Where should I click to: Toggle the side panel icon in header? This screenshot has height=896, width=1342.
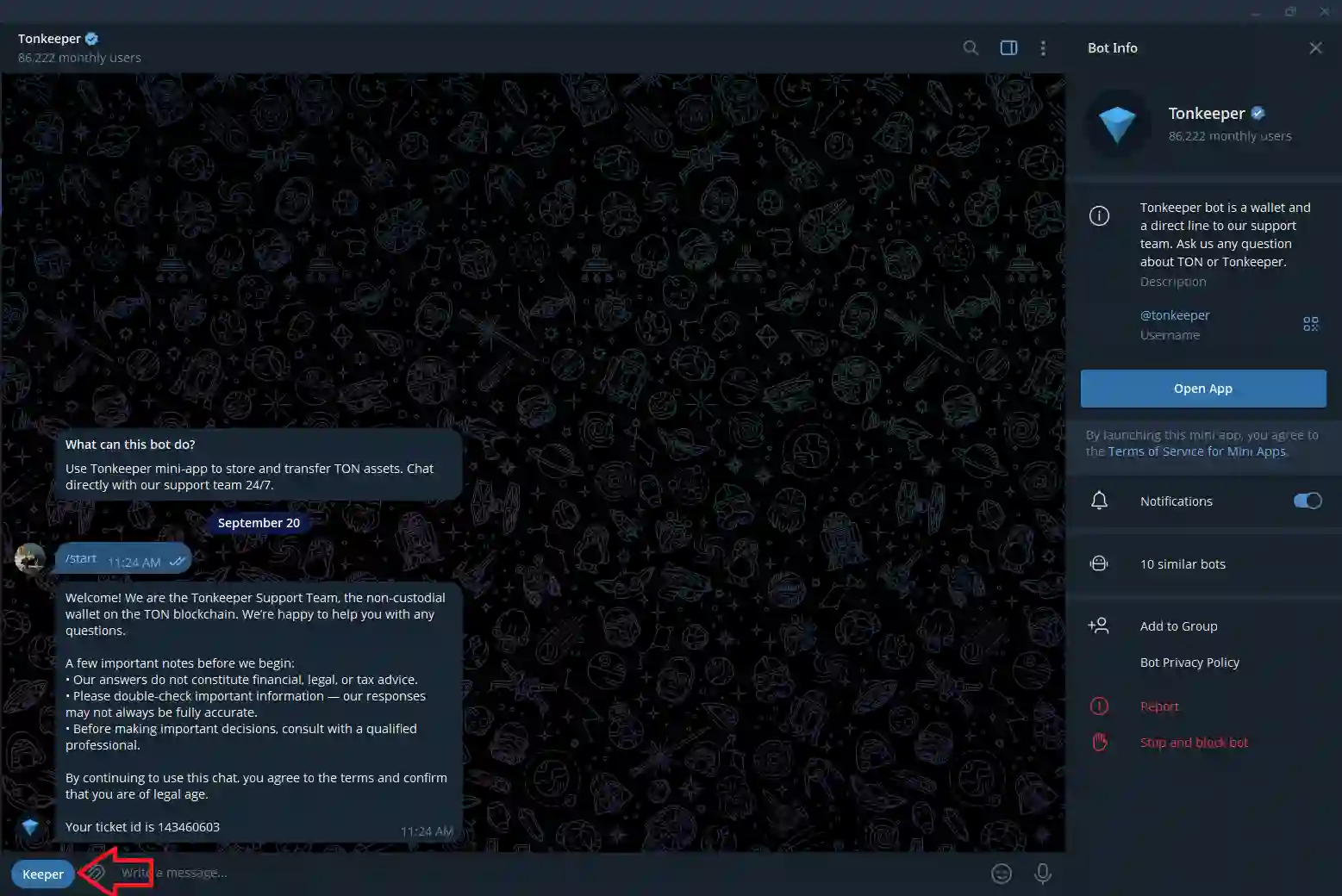[x=1008, y=48]
